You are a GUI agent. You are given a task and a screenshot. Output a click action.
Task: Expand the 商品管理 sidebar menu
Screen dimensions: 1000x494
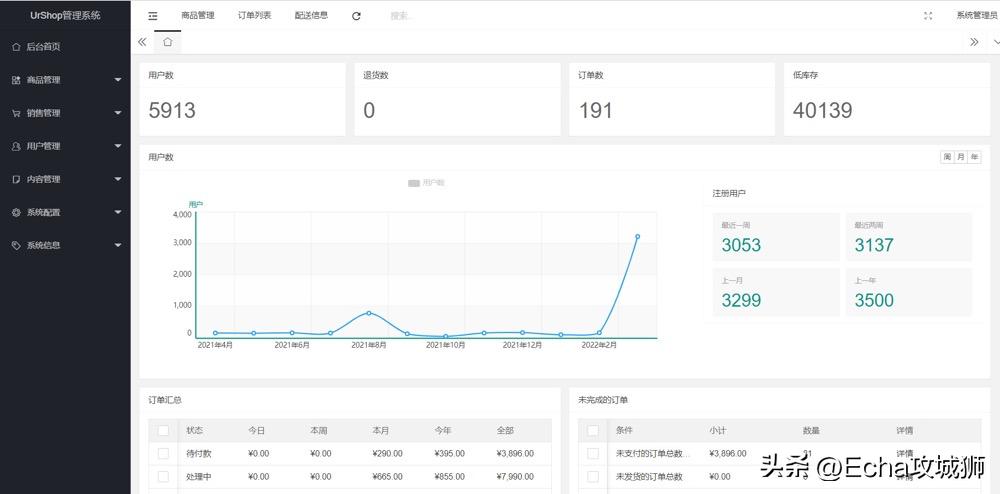click(65, 80)
